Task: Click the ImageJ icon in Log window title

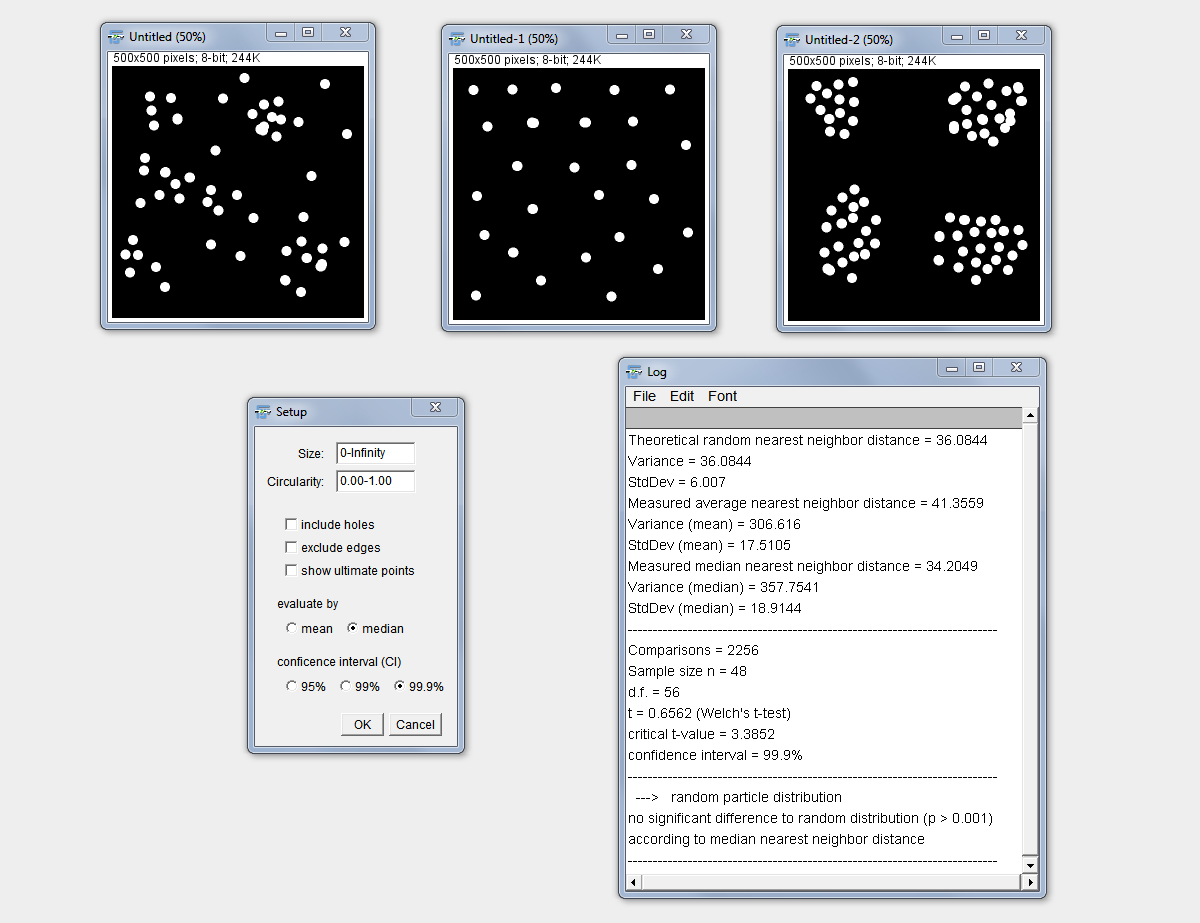Action: 635,371
